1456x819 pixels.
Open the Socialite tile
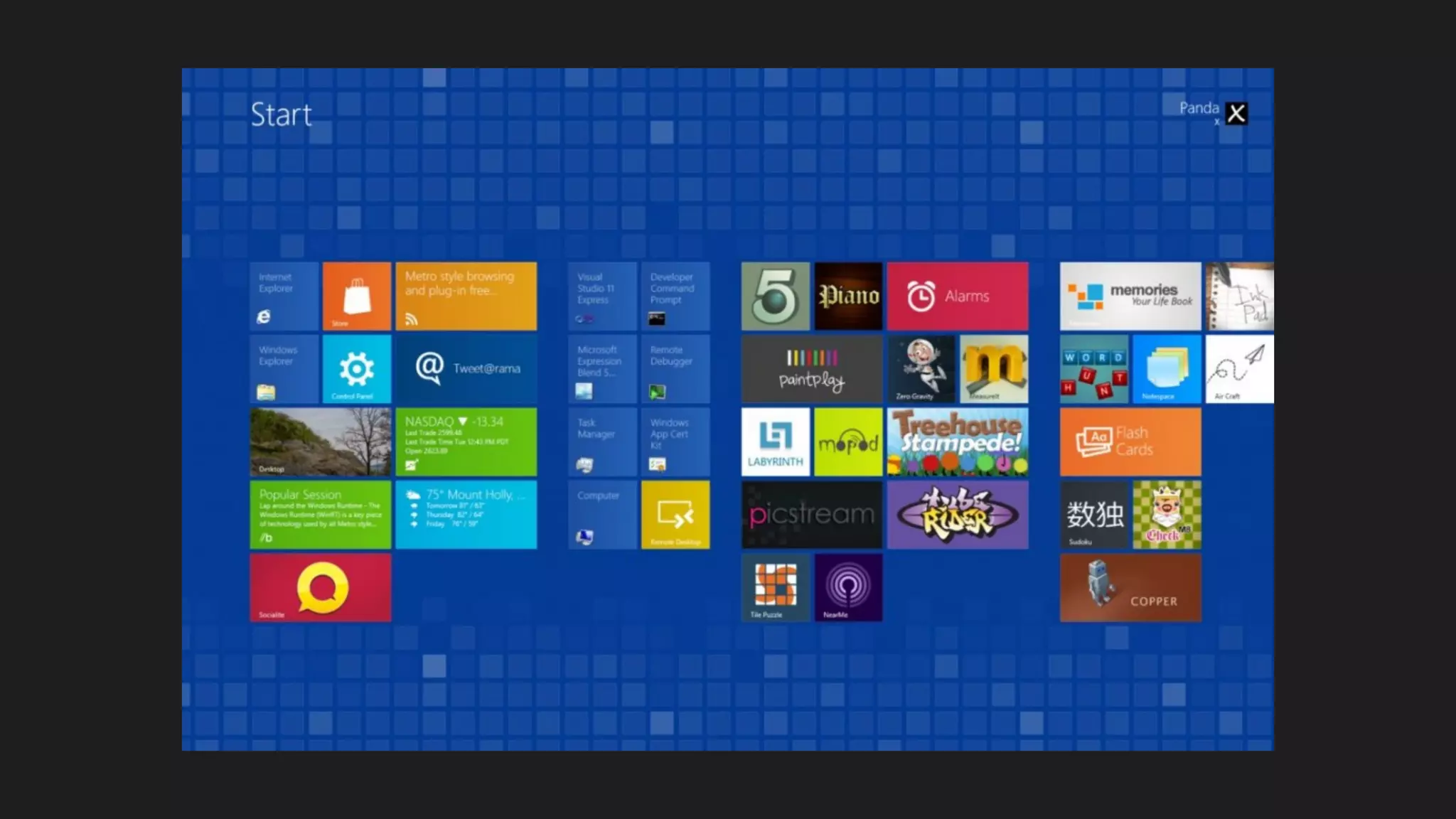tap(320, 587)
